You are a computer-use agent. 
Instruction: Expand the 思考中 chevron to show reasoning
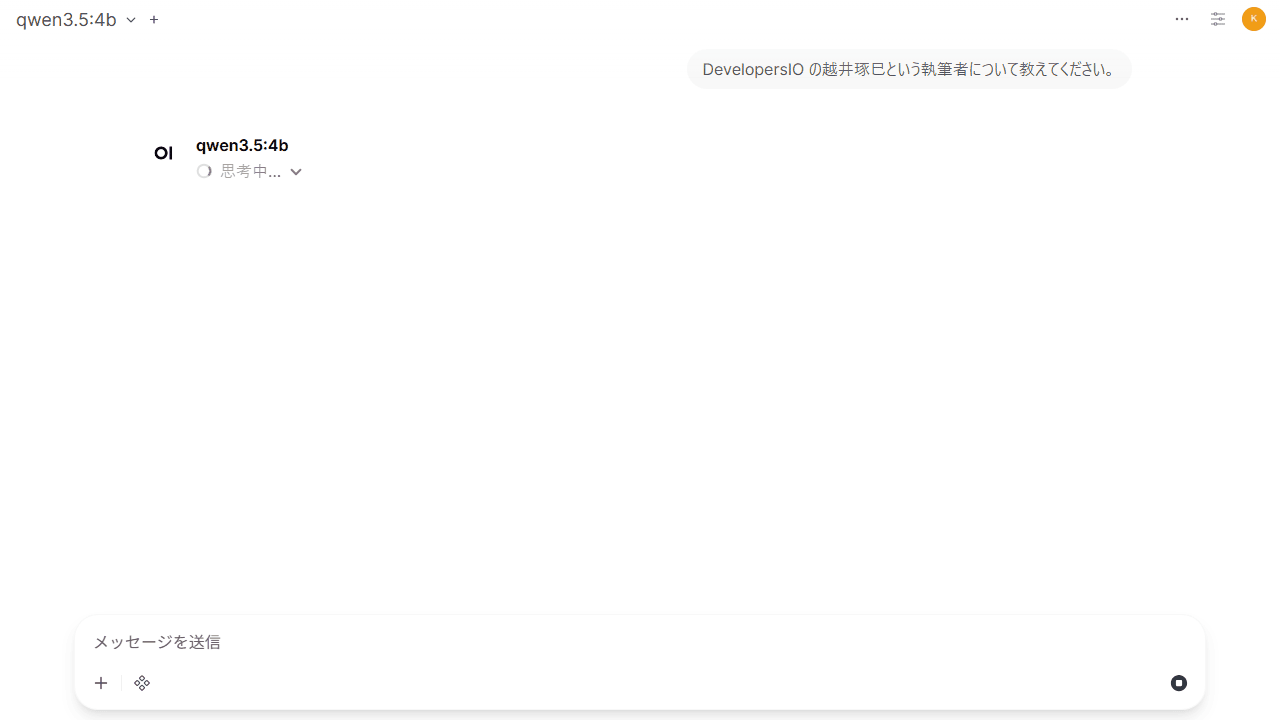(x=295, y=171)
